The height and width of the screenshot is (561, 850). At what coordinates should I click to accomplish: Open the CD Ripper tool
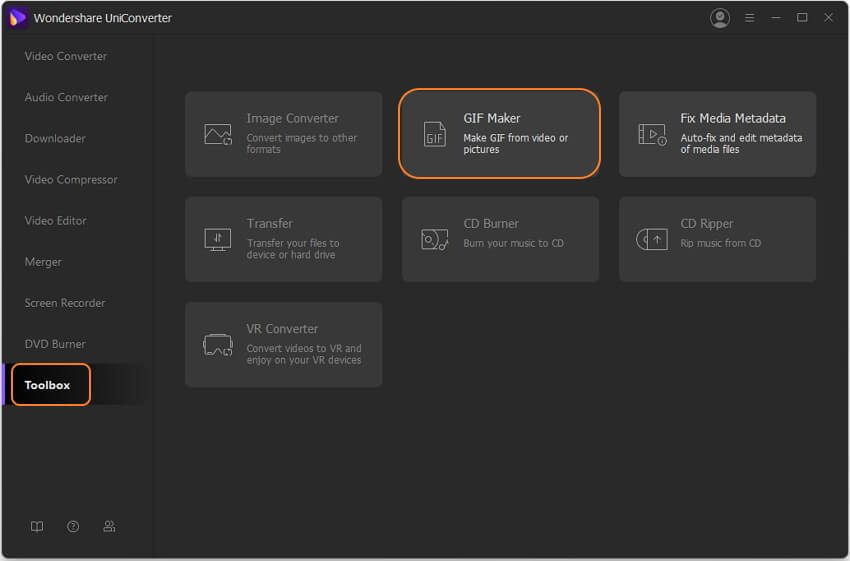(717, 239)
